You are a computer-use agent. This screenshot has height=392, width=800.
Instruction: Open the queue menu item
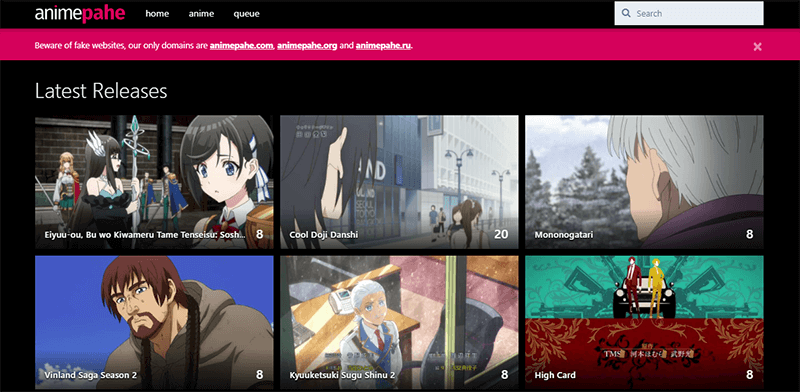pyautogui.click(x=246, y=14)
